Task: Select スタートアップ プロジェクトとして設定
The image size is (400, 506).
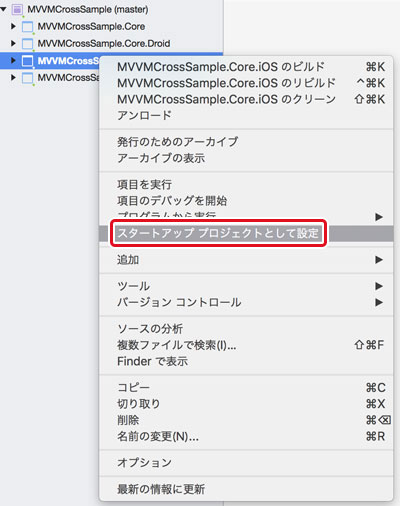Action: [x=246, y=233]
